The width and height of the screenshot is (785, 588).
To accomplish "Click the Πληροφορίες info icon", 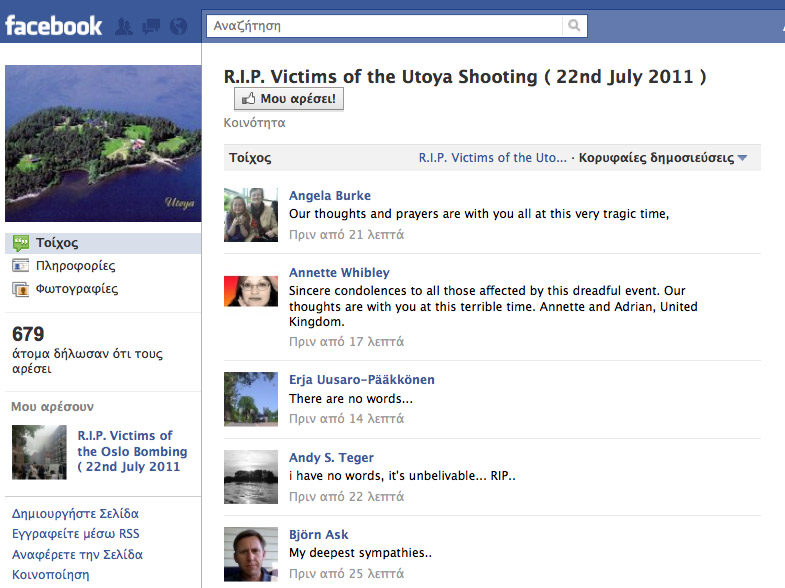I will (x=21, y=266).
